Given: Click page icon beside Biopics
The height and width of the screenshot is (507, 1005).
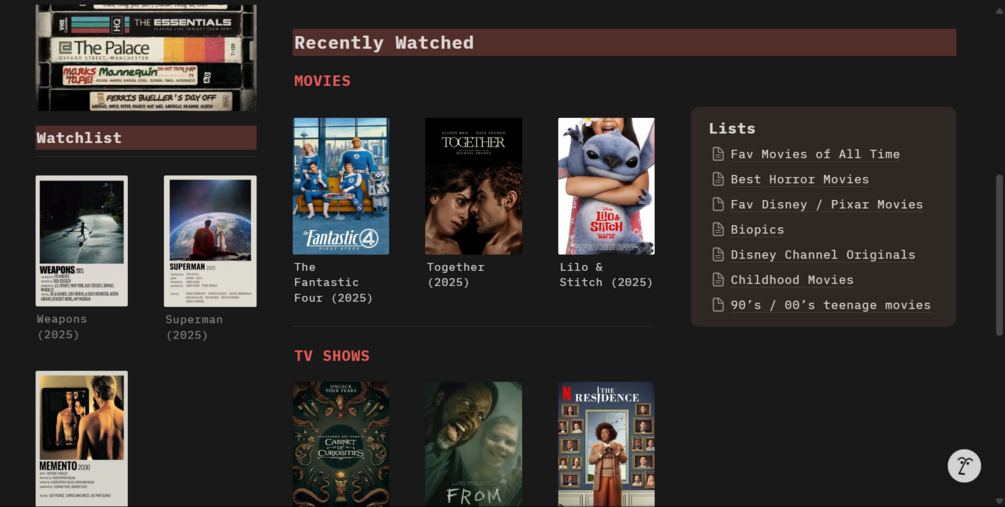Looking at the screenshot, I should point(718,229).
